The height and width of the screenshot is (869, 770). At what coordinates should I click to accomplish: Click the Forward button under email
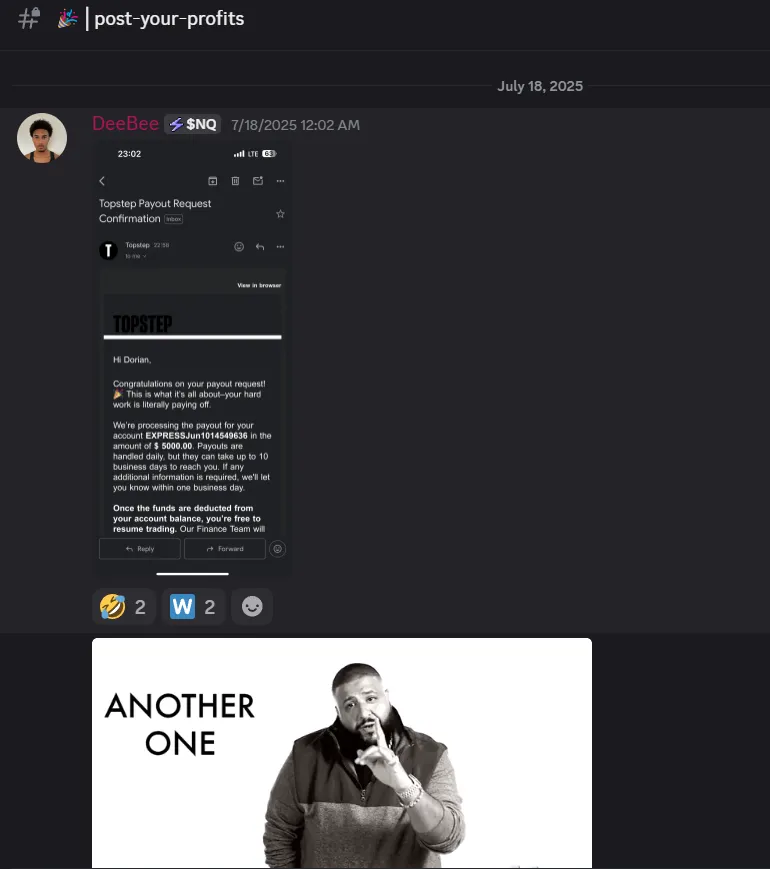click(225, 549)
